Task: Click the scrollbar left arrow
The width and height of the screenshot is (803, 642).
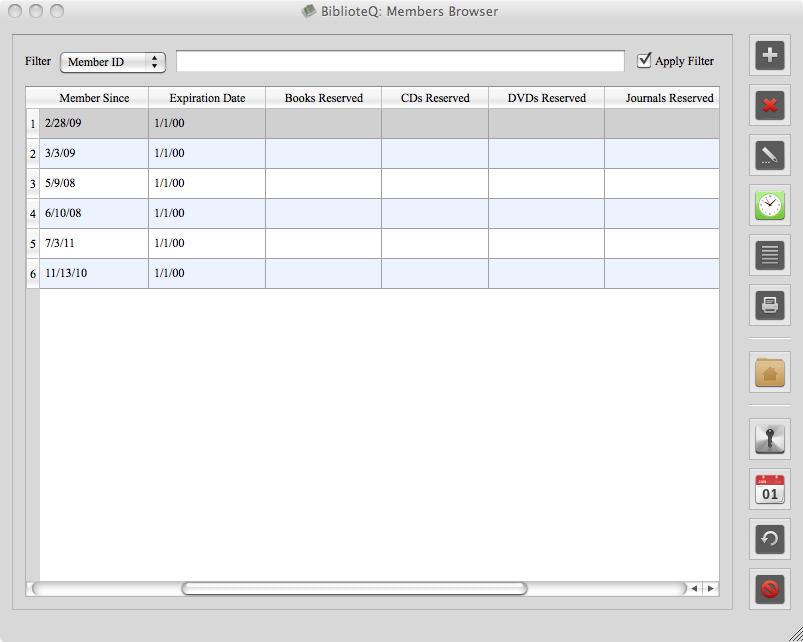Action: point(694,588)
